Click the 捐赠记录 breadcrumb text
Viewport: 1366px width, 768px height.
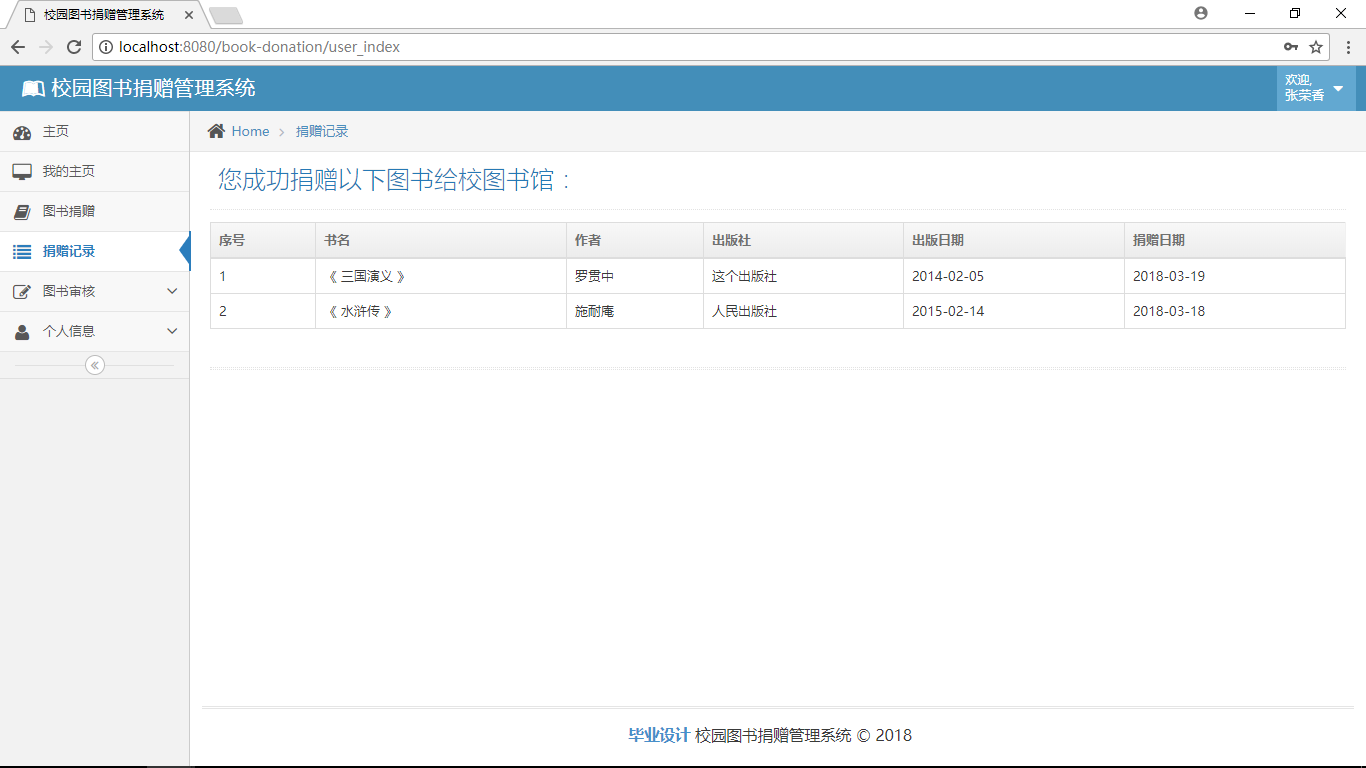pyautogui.click(x=322, y=131)
